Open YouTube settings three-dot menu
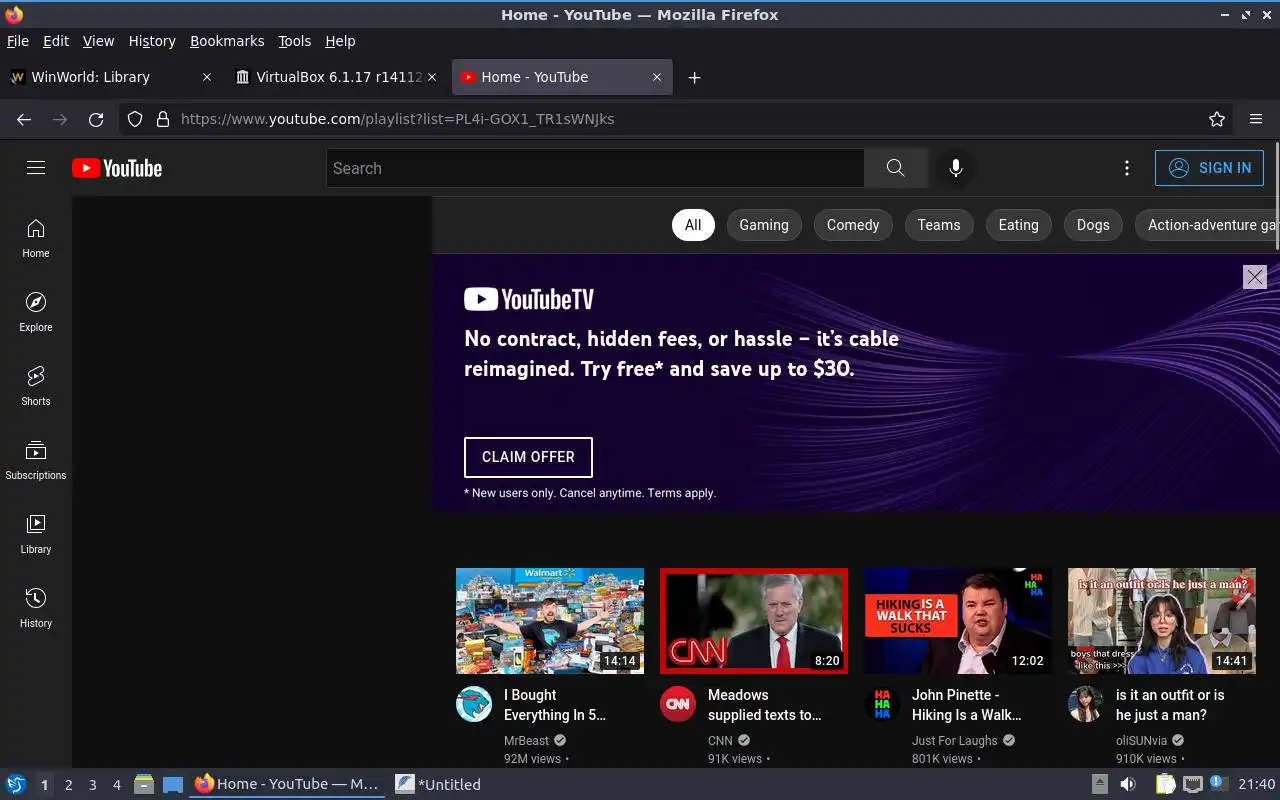 click(1127, 168)
